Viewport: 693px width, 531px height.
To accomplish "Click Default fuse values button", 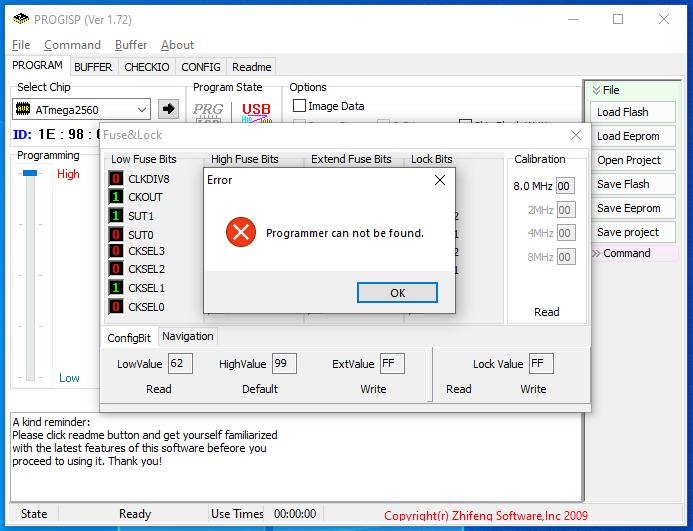I will pyautogui.click(x=260, y=389).
